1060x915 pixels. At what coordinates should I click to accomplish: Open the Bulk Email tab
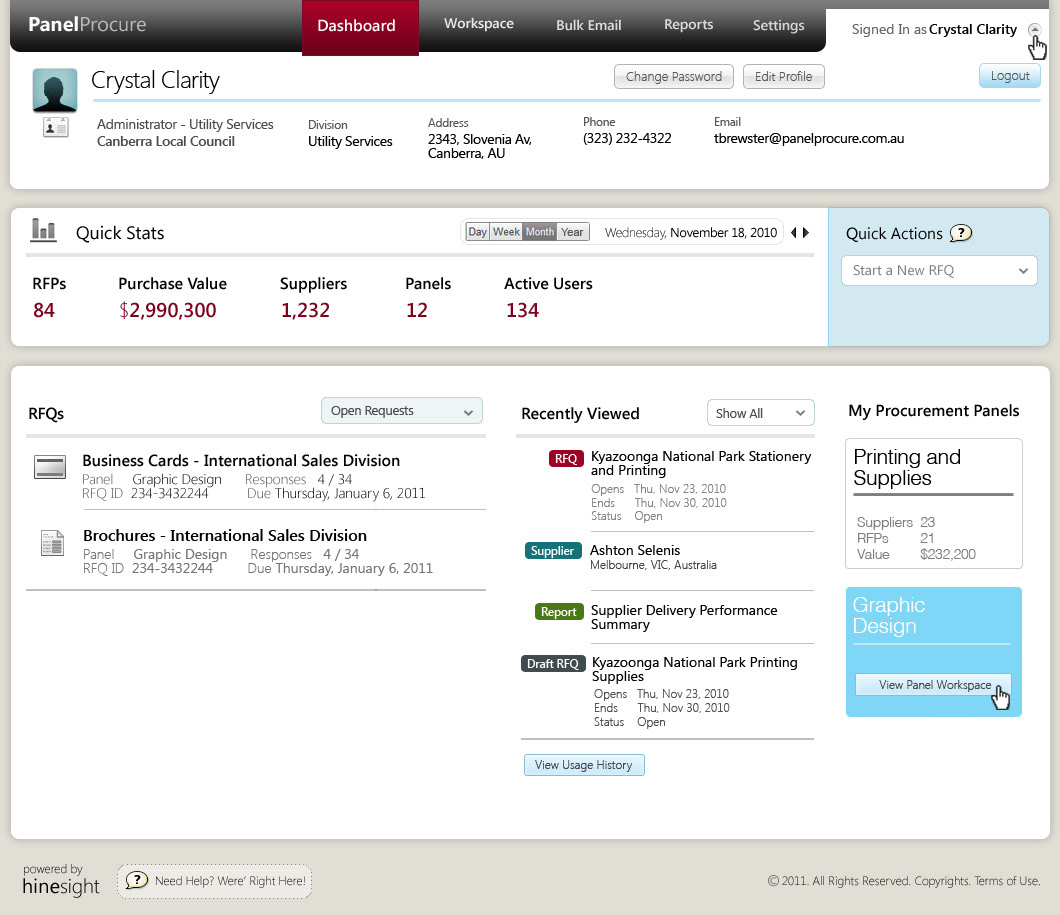[x=588, y=26]
